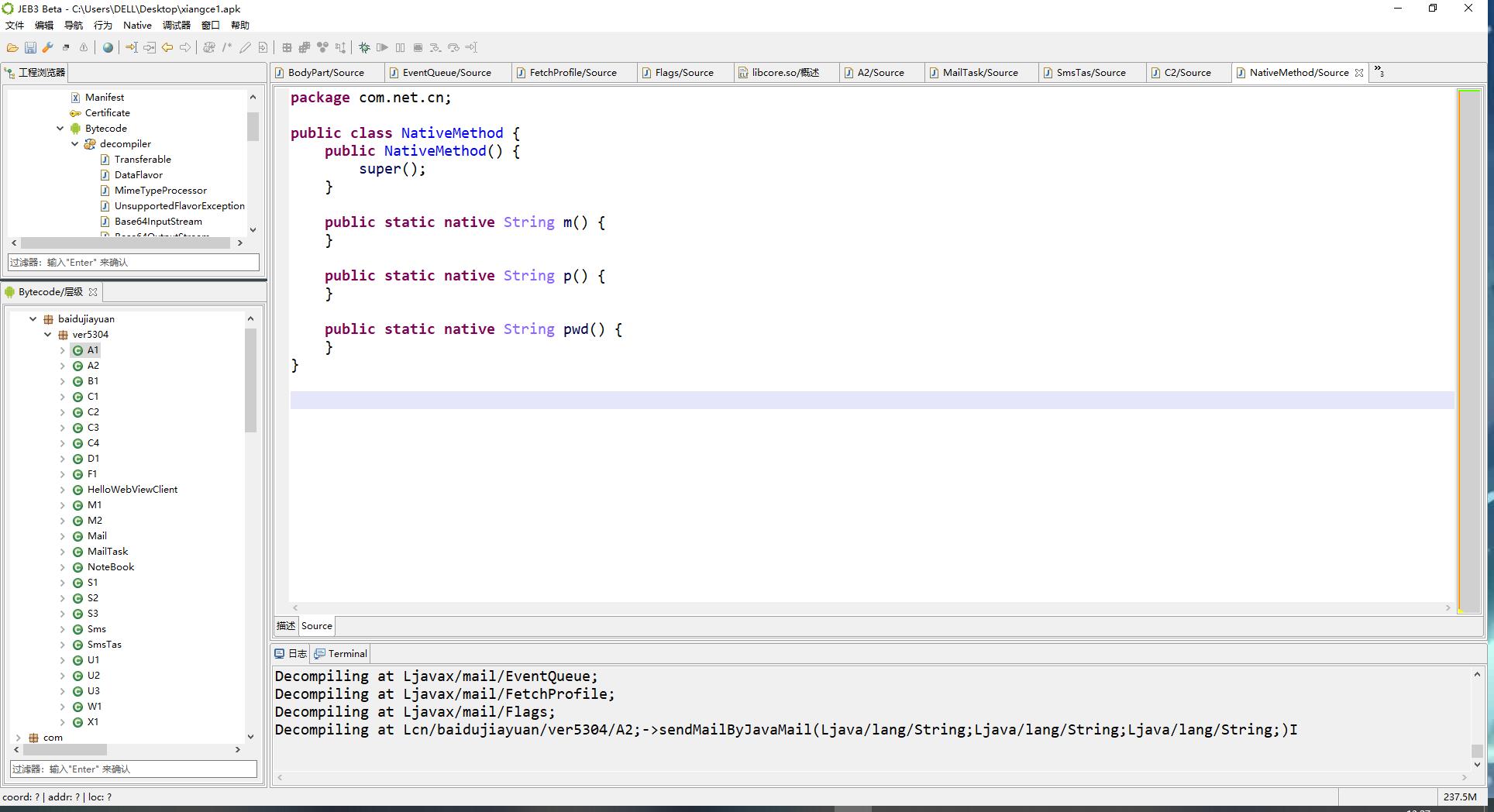Screen dimensions: 1494x812
Task: Click the hierarchy panel vertical scrollbar
Action: pyautogui.click(x=250, y=380)
